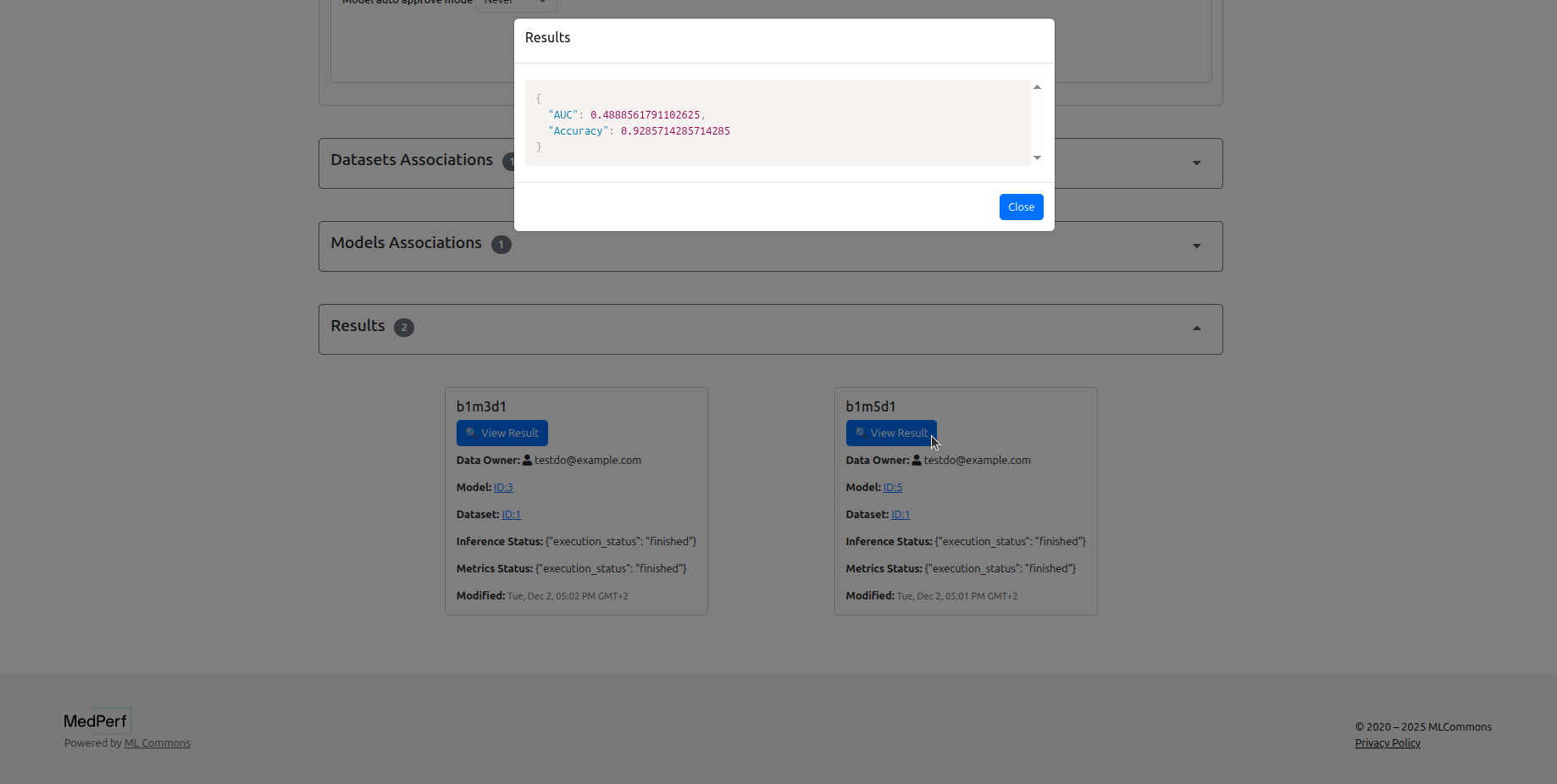The width and height of the screenshot is (1557, 784).
Task: Click the MedPerf logo in the footer
Action: coord(96,721)
